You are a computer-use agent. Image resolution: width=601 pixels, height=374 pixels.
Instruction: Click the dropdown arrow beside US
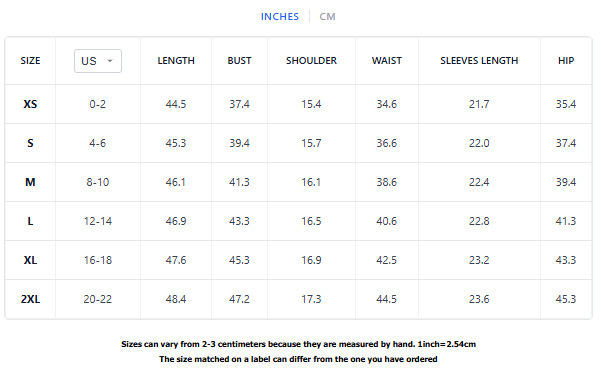point(110,61)
